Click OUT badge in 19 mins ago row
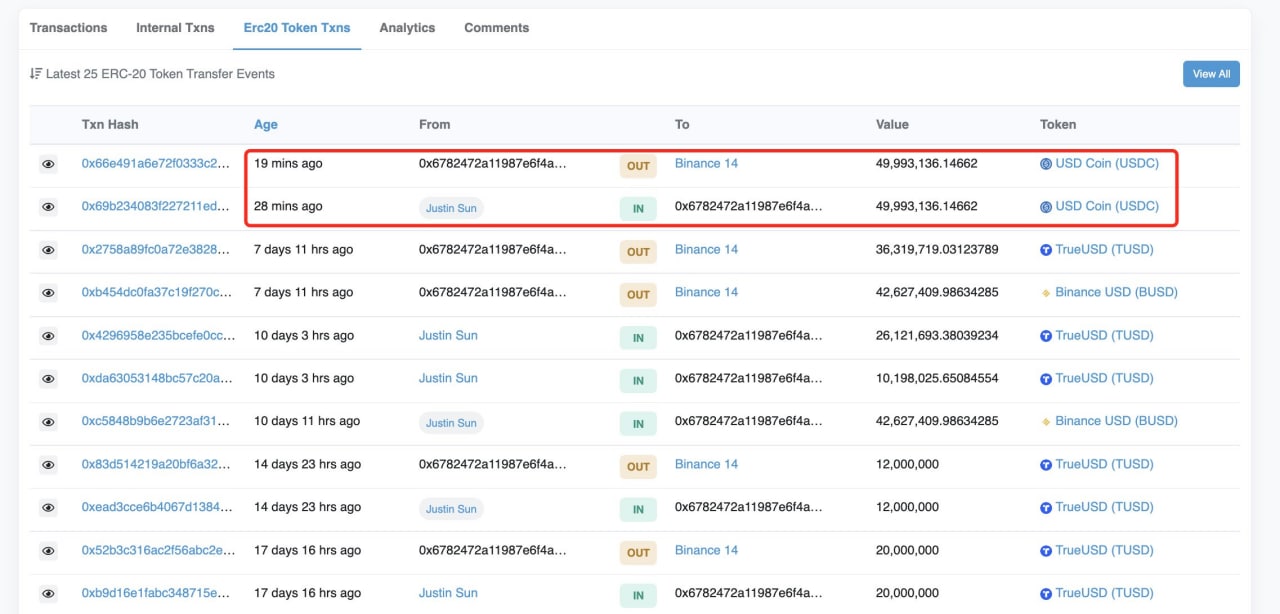 point(638,166)
